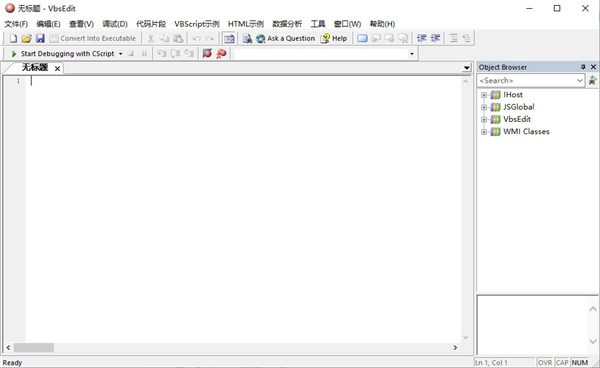Open the 数据分析 menu

pyautogui.click(x=287, y=24)
